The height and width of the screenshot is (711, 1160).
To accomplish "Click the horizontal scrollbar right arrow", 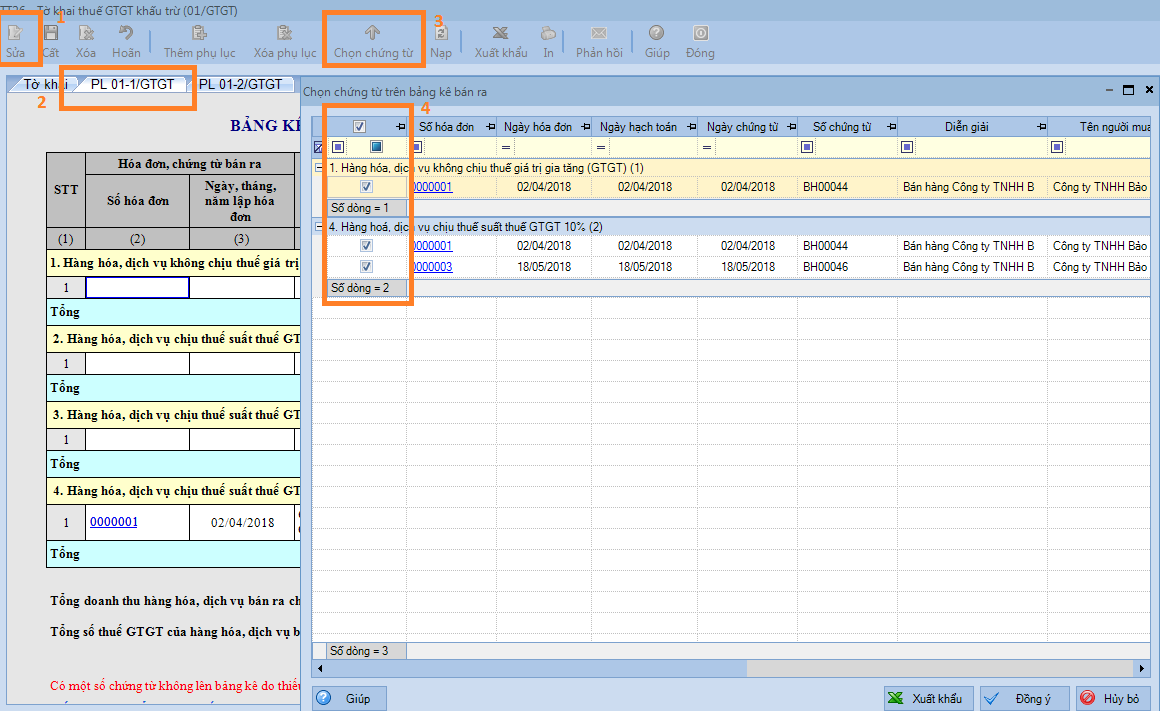I will [1142, 668].
